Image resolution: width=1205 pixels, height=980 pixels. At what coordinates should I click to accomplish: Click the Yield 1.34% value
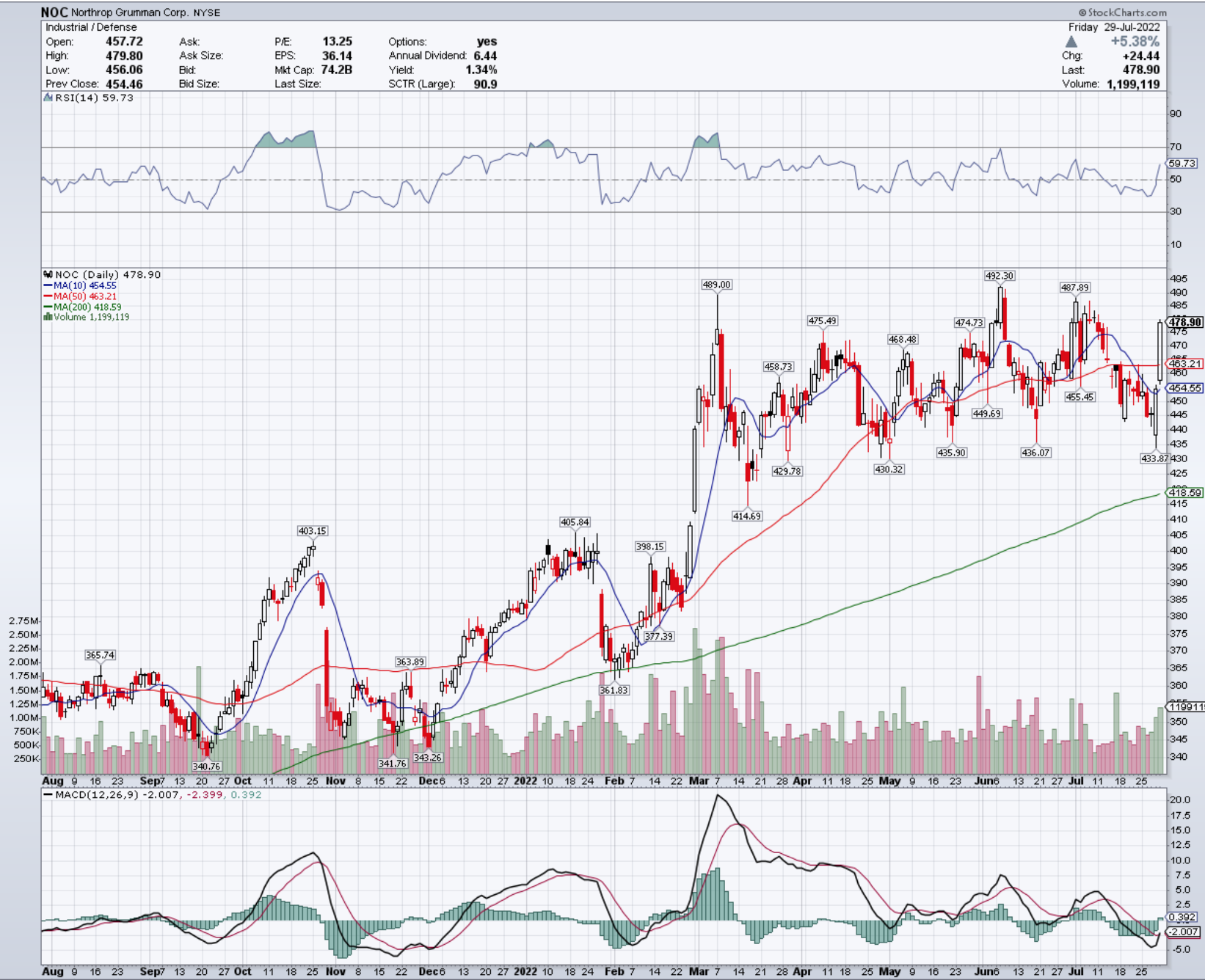(x=481, y=70)
